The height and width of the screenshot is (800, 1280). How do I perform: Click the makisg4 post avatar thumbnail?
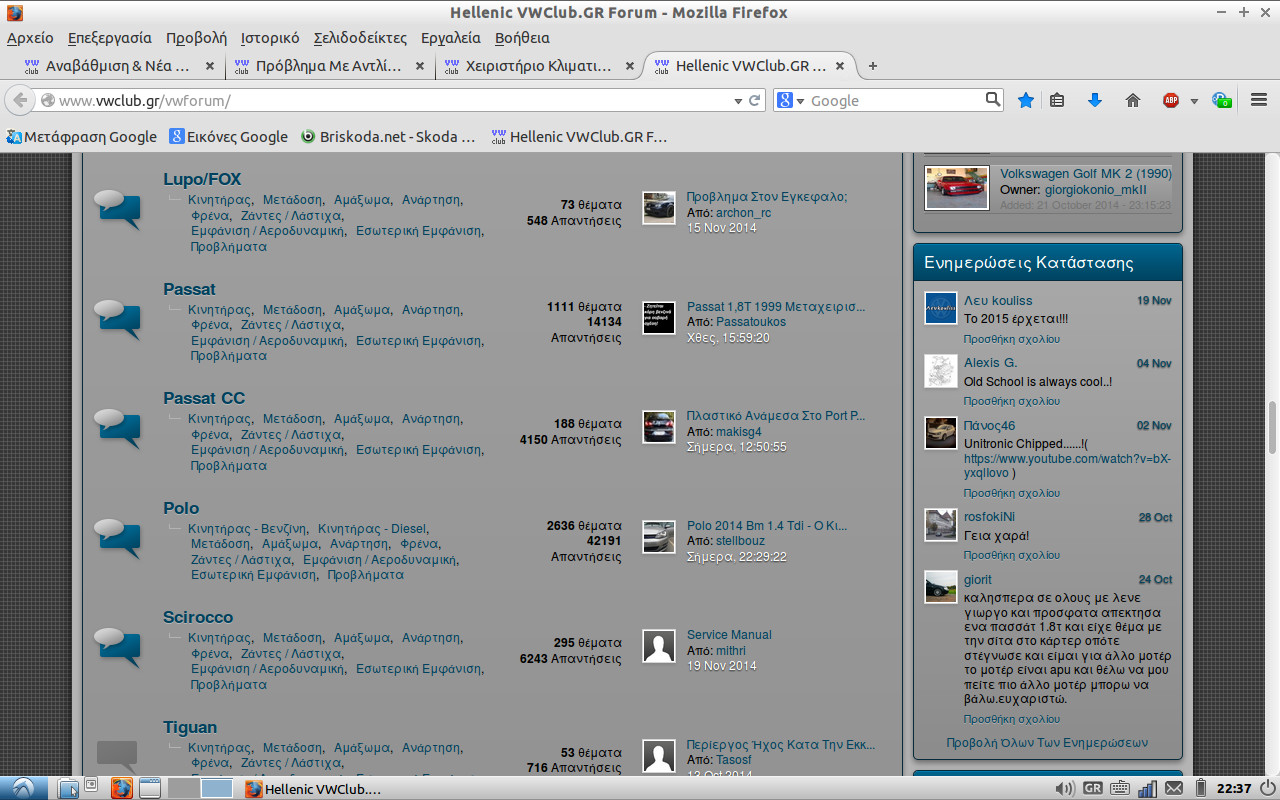[659, 427]
